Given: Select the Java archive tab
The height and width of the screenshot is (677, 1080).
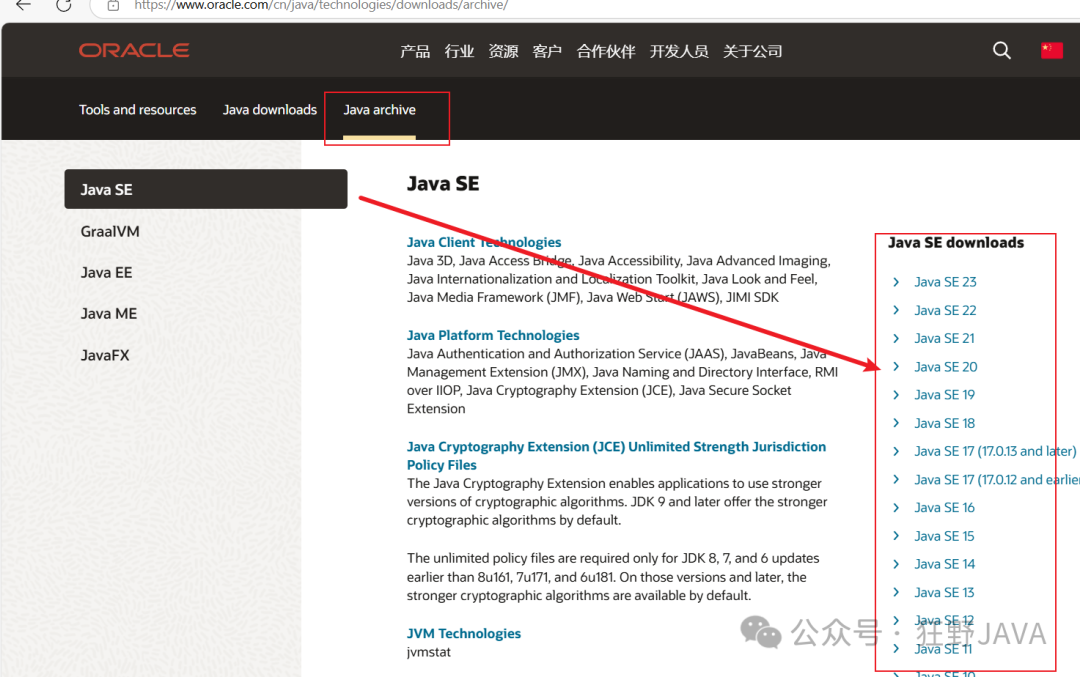Looking at the screenshot, I should [380, 110].
